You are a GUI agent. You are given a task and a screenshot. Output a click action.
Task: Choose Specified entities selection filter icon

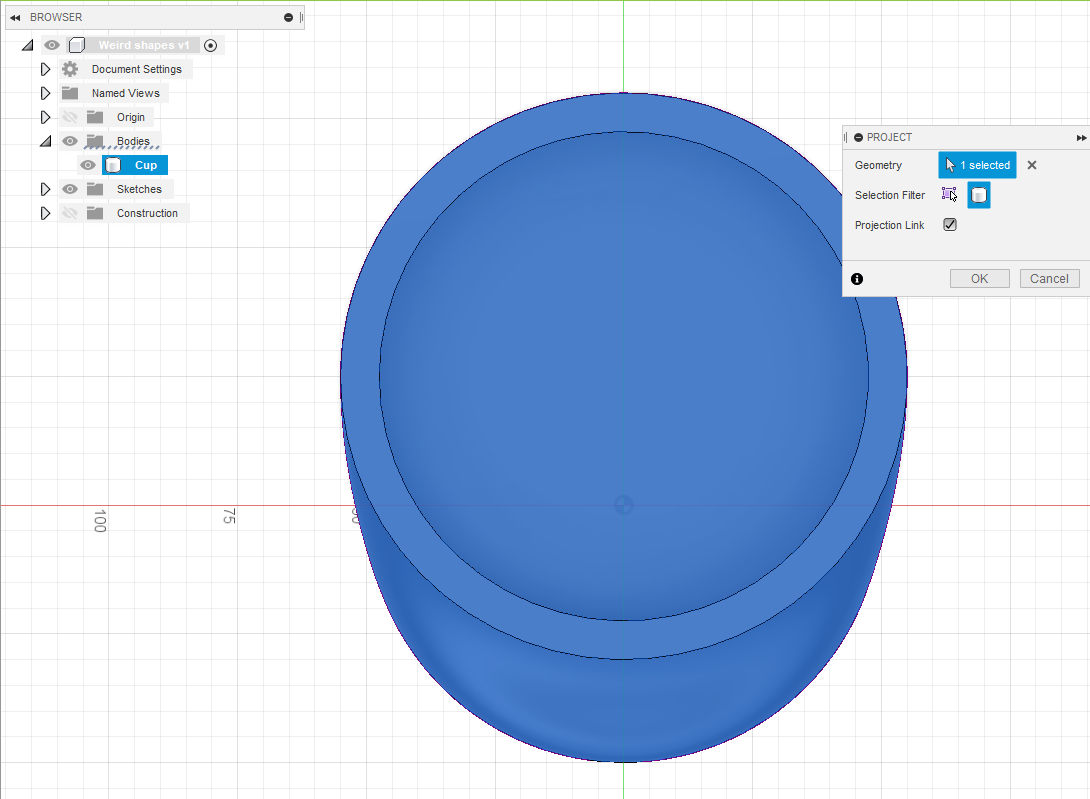click(950, 195)
